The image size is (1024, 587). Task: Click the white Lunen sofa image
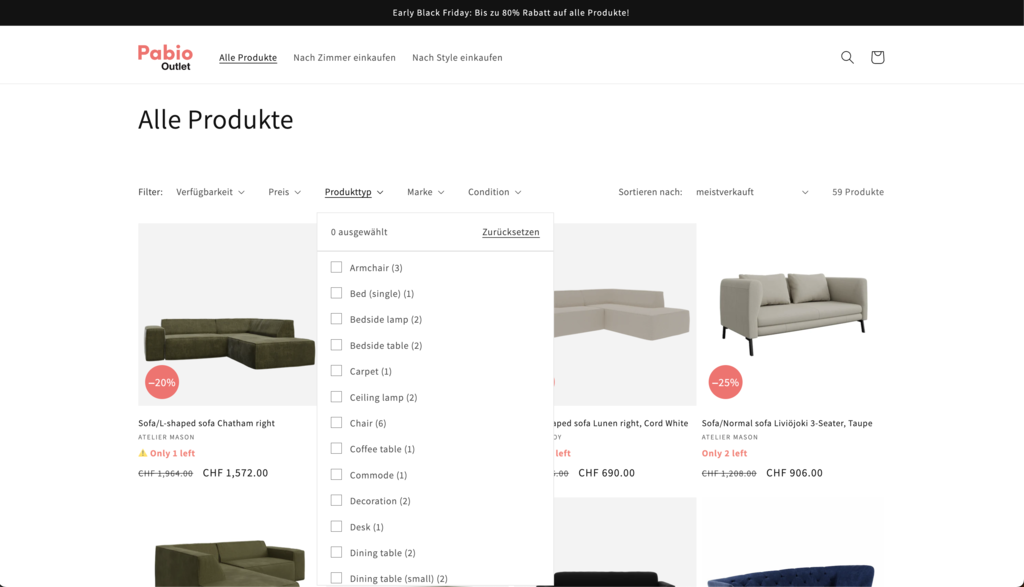tap(624, 314)
